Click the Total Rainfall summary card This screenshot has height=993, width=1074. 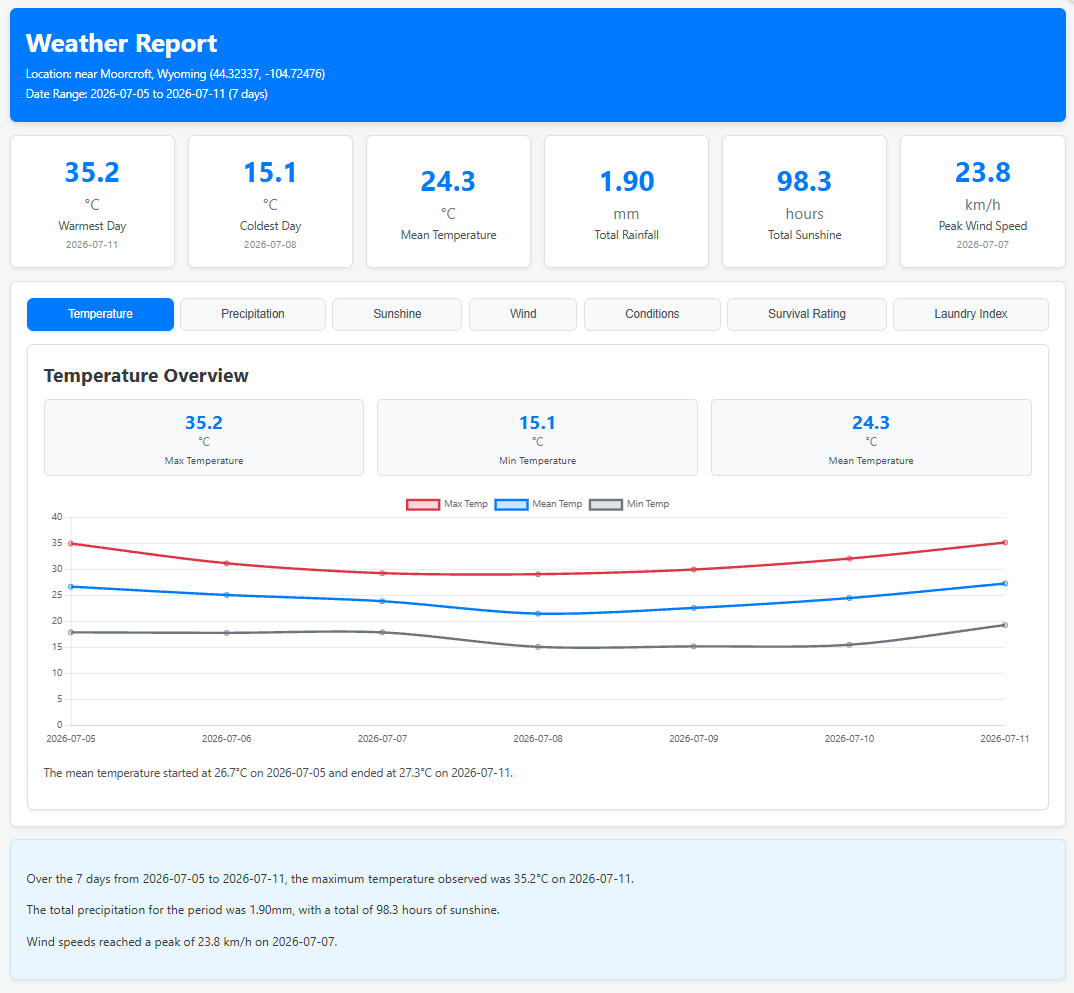click(626, 201)
